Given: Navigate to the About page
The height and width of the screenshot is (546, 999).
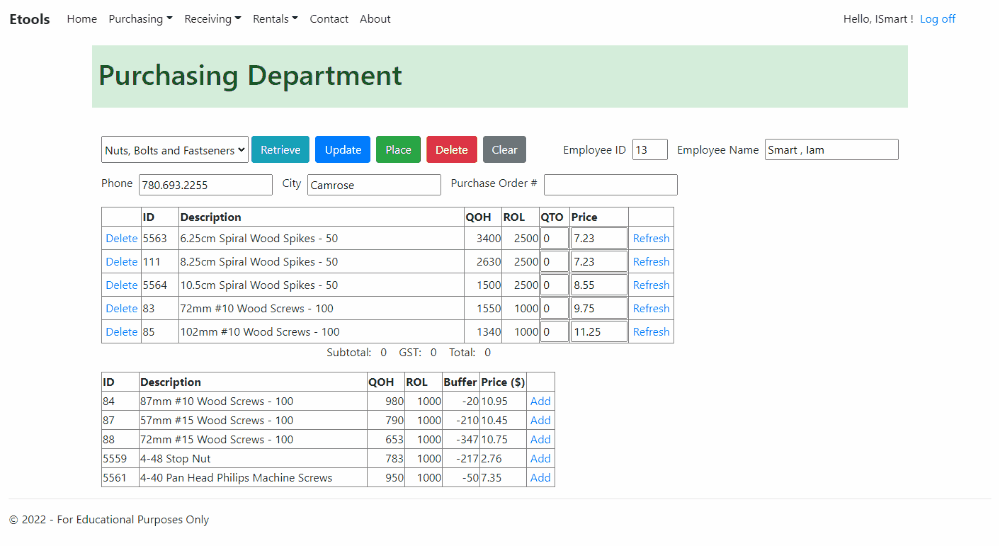Looking at the screenshot, I should [375, 19].
